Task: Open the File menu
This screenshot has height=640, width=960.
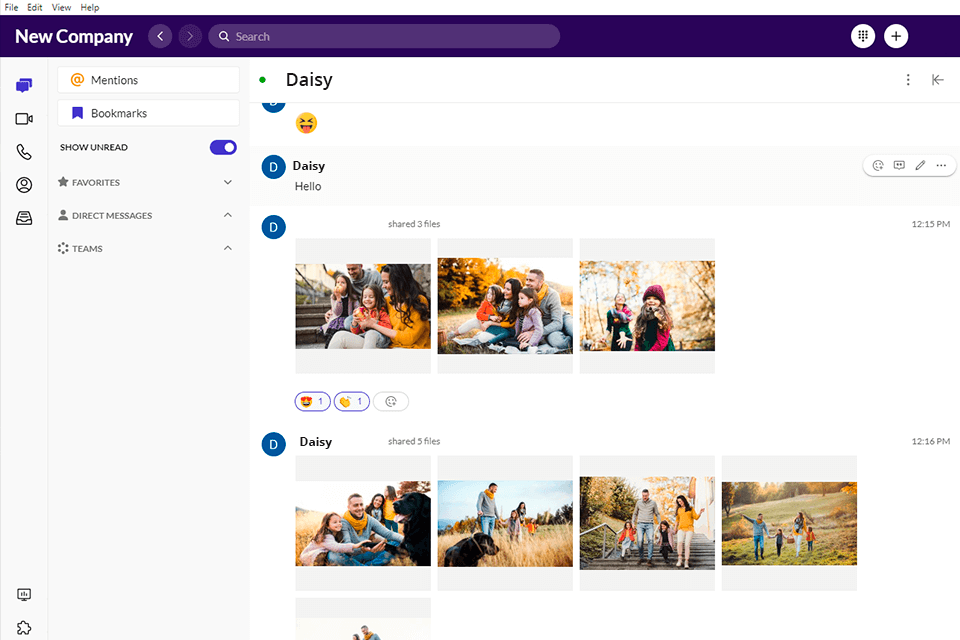Action: 11,7
